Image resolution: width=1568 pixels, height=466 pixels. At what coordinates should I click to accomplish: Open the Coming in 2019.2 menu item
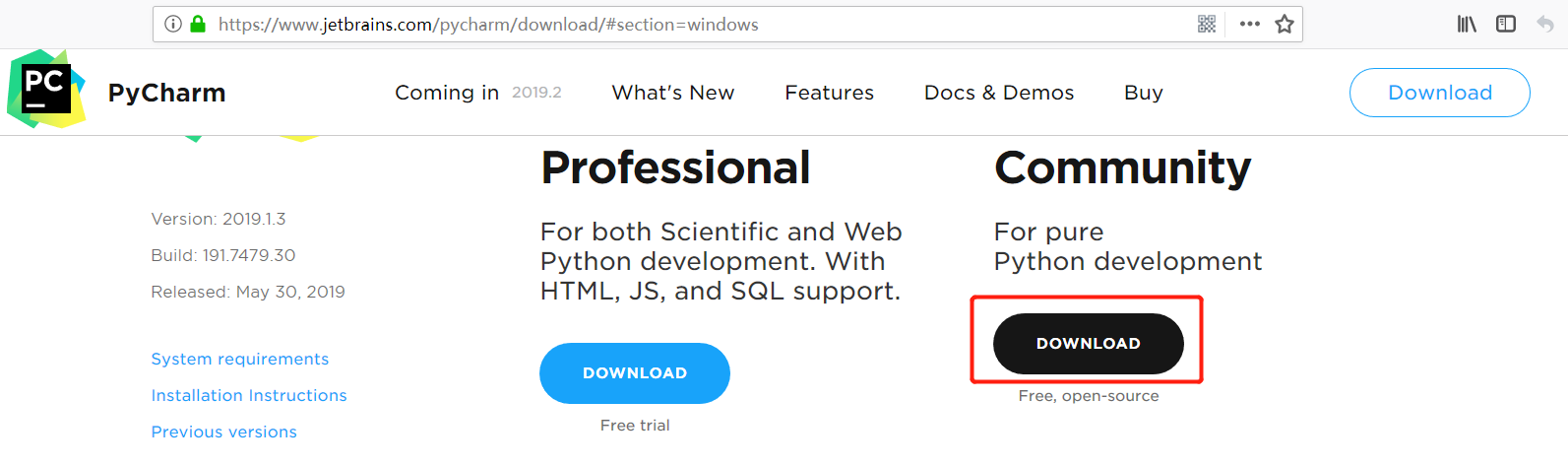pos(478,93)
